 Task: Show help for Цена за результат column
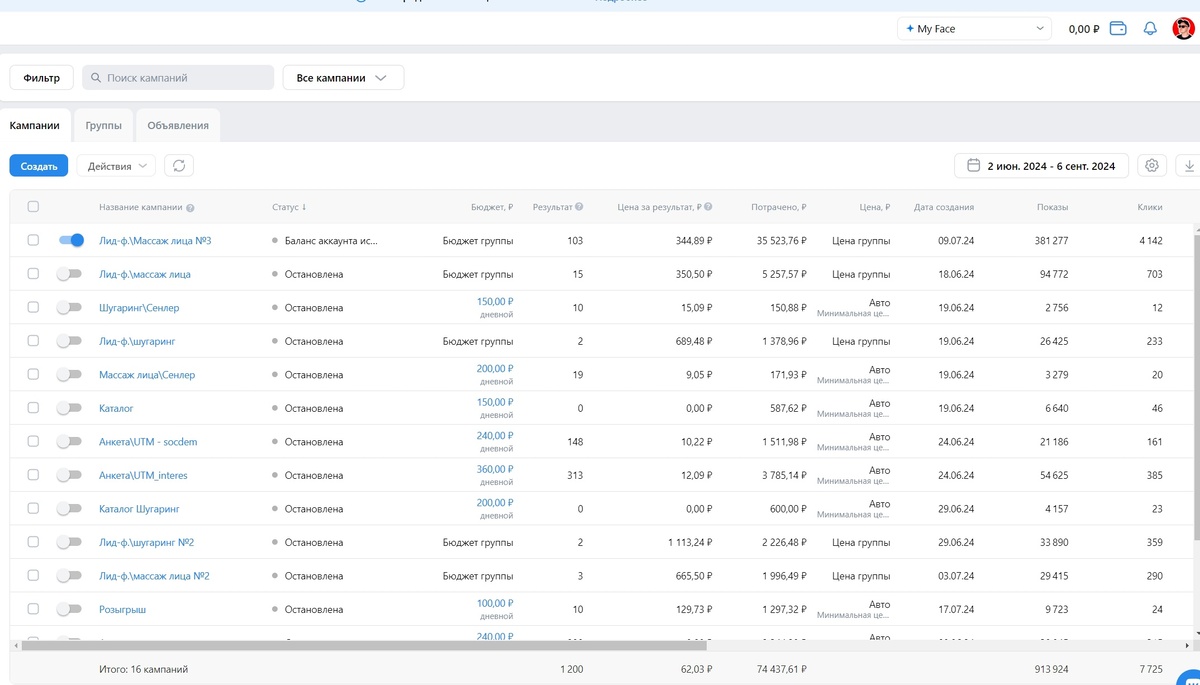coord(708,207)
